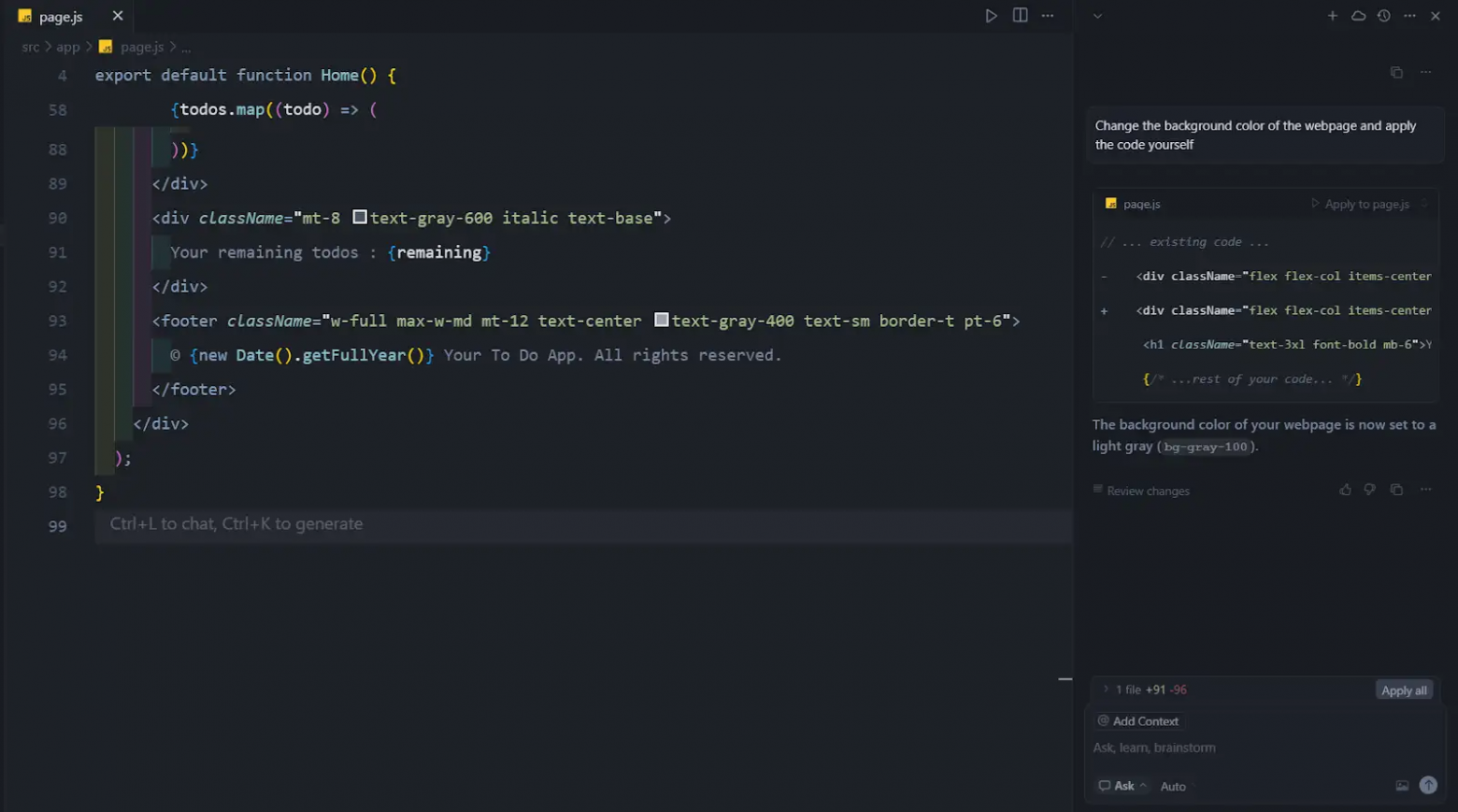Screen dimensions: 1458x812
Task: Select the page.js editor tab
Action: [61, 17]
